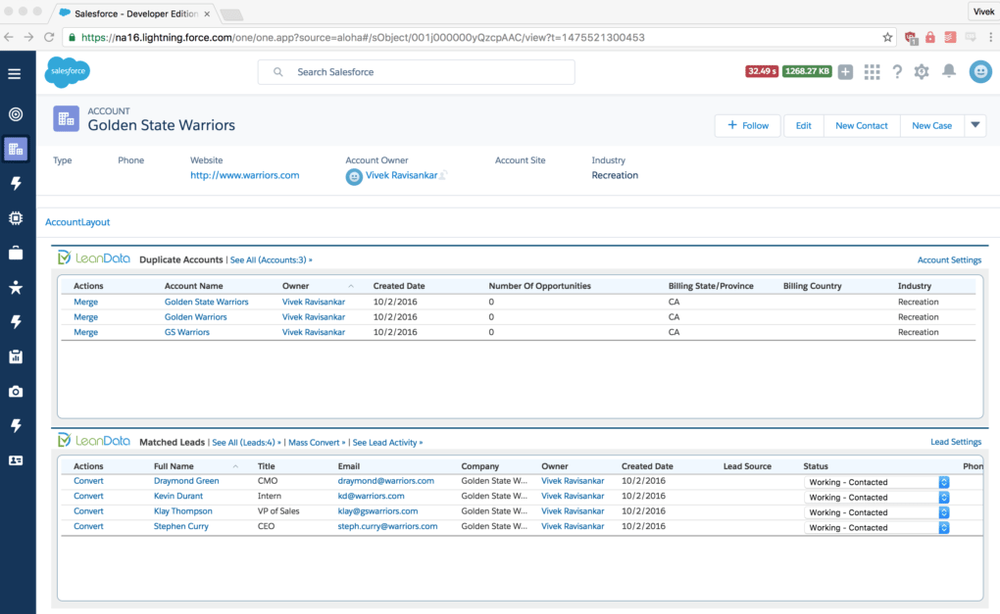Switch to the Salesforce Developer Edition tab
This screenshot has height=614, width=1000.
(x=136, y=13)
